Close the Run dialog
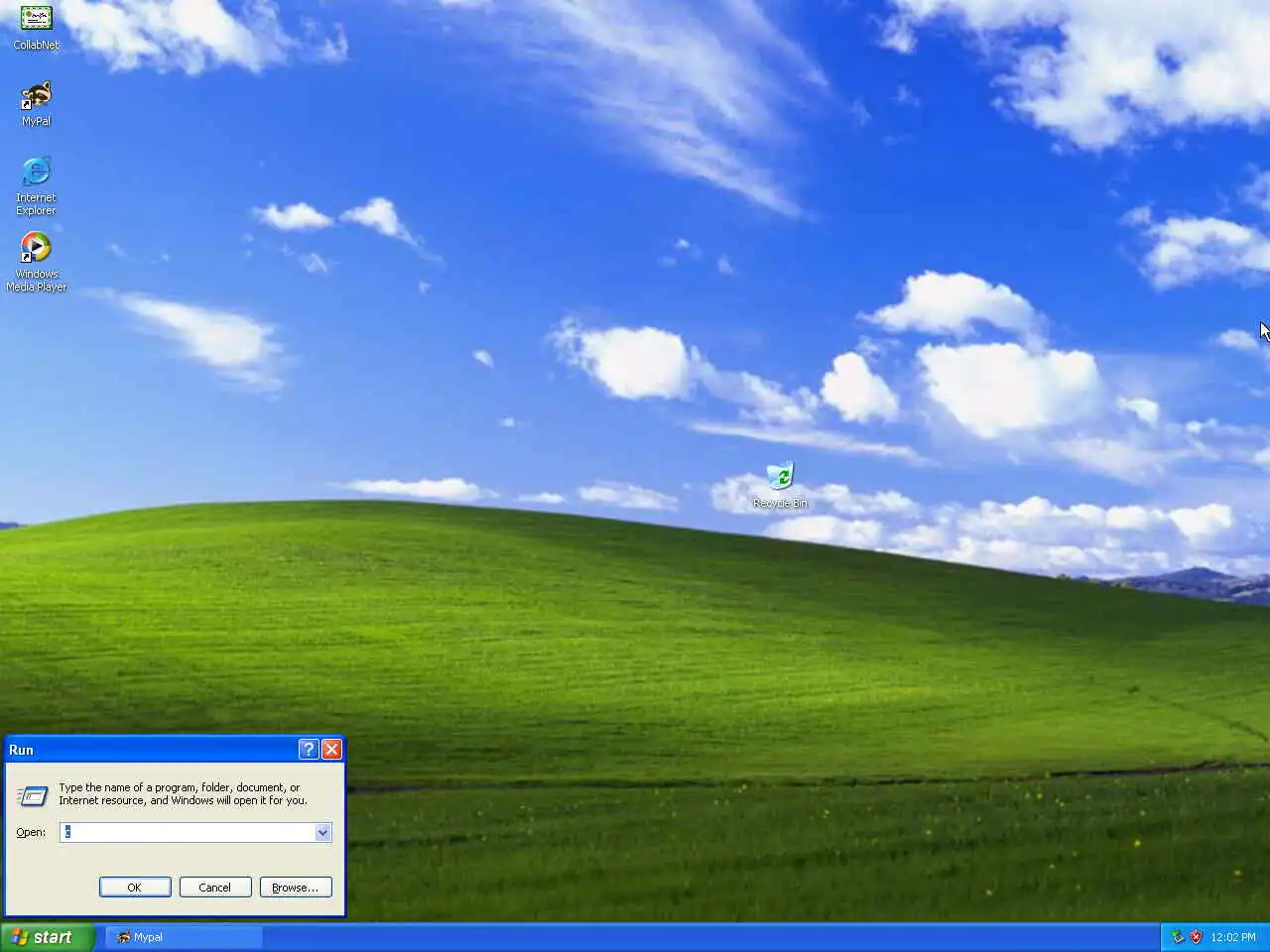This screenshot has height=952, width=1270. tap(331, 750)
